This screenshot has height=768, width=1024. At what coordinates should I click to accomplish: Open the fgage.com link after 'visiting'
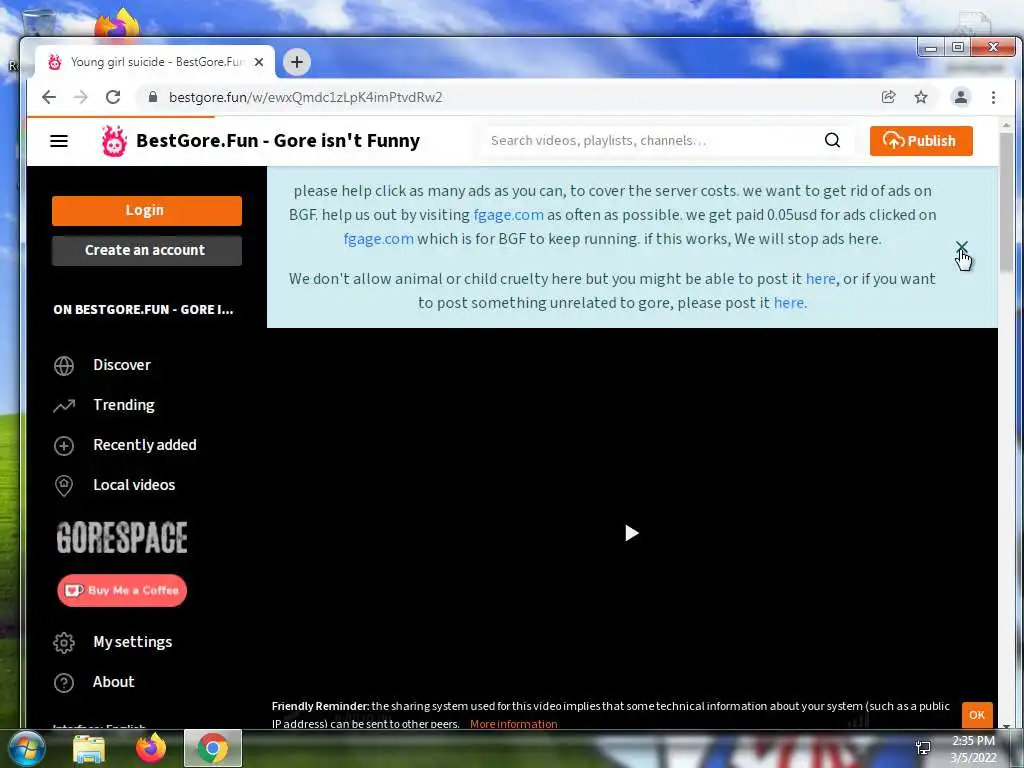coord(508,215)
